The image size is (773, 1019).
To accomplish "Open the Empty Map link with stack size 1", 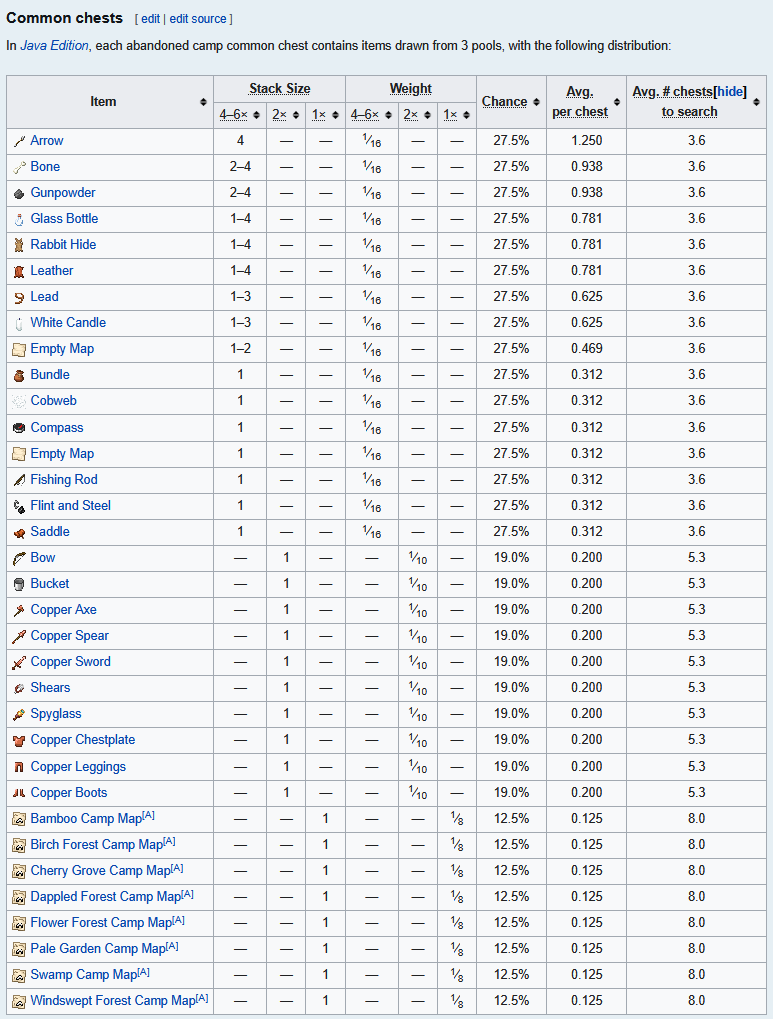I will click(62, 454).
